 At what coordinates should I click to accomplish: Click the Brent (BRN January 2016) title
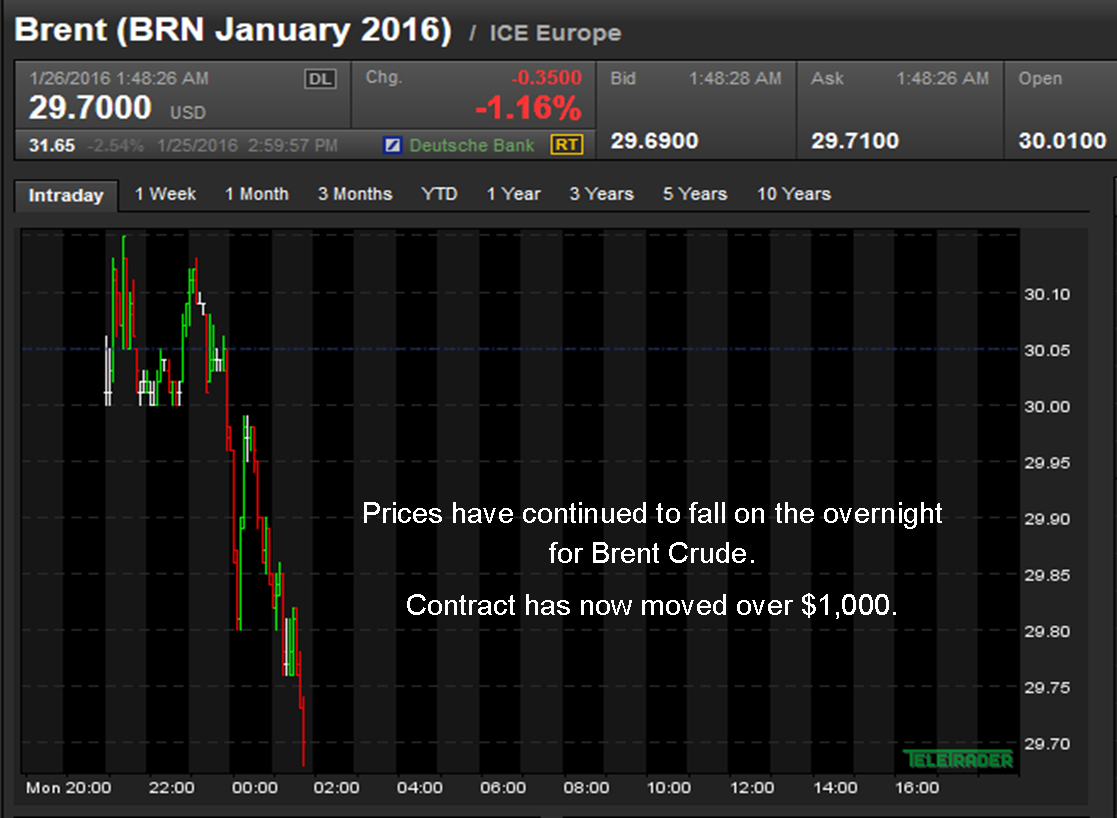coord(233,30)
